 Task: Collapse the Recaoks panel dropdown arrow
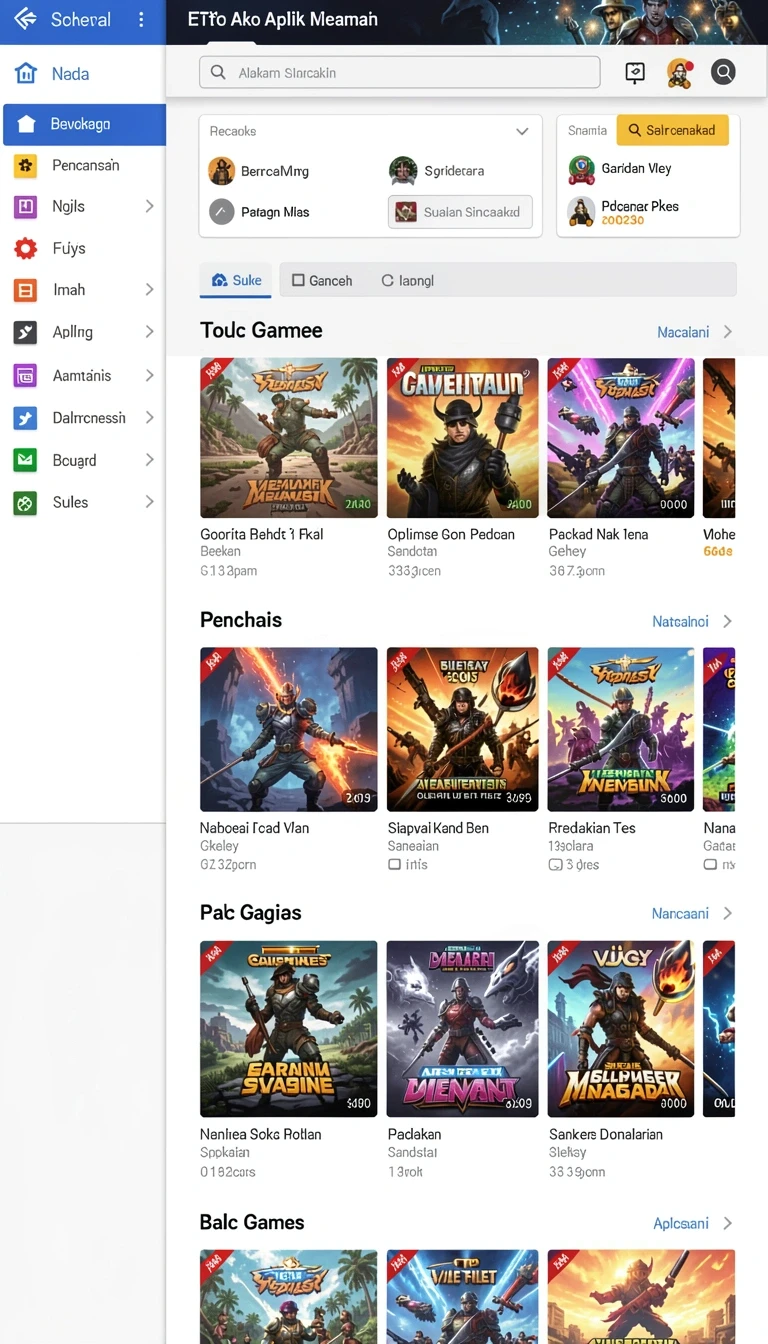(521, 131)
